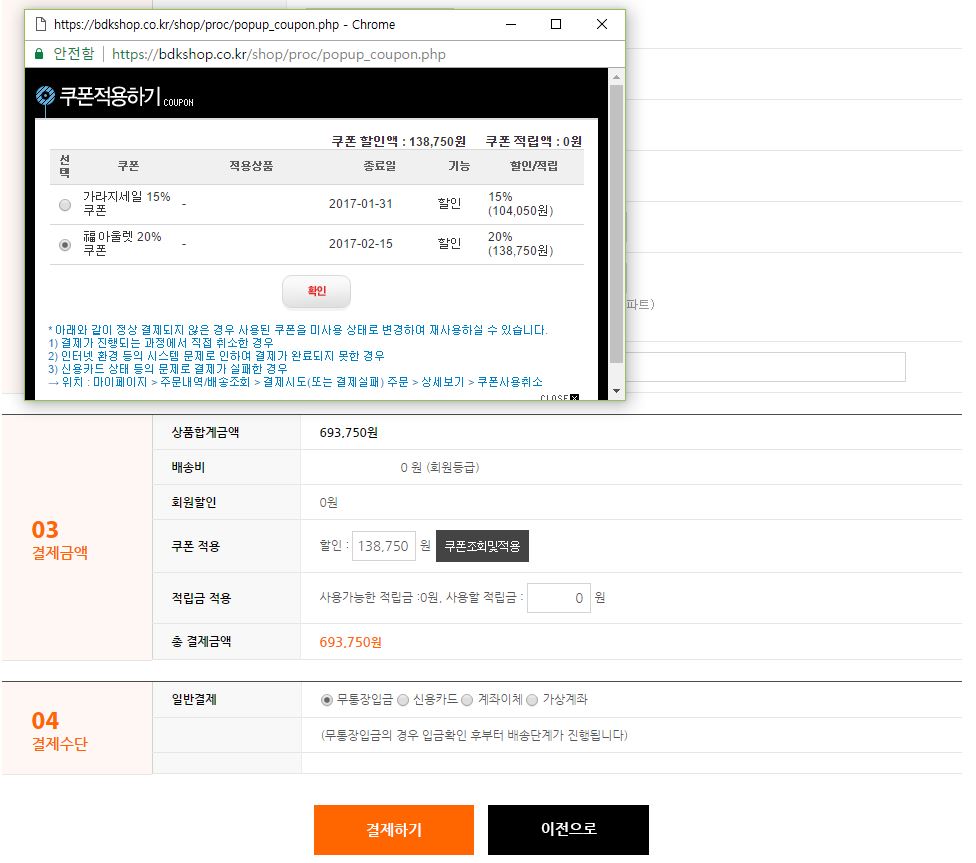Click the 쿠폰조회및적용 button
The image size is (976, 863).
[x=482, y=546]
